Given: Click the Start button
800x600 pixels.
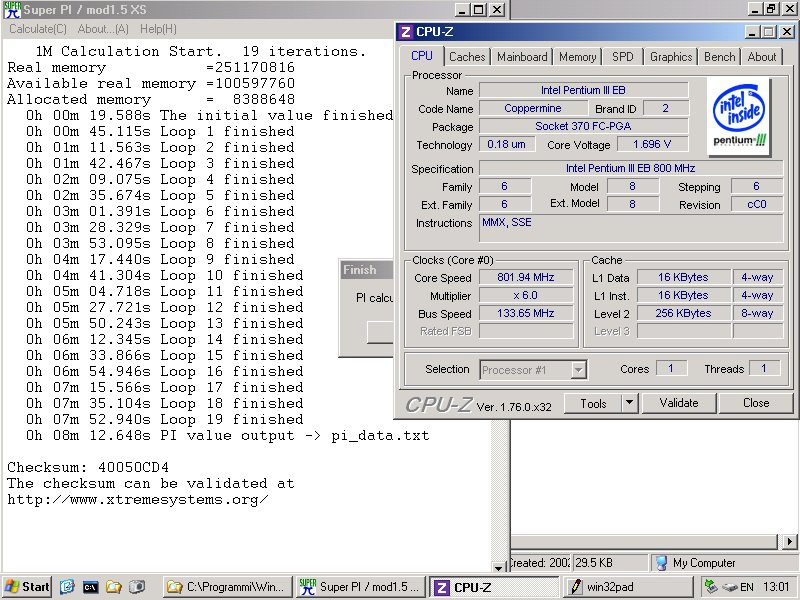Looking at the screenshot, I should (x=27, y=587).
